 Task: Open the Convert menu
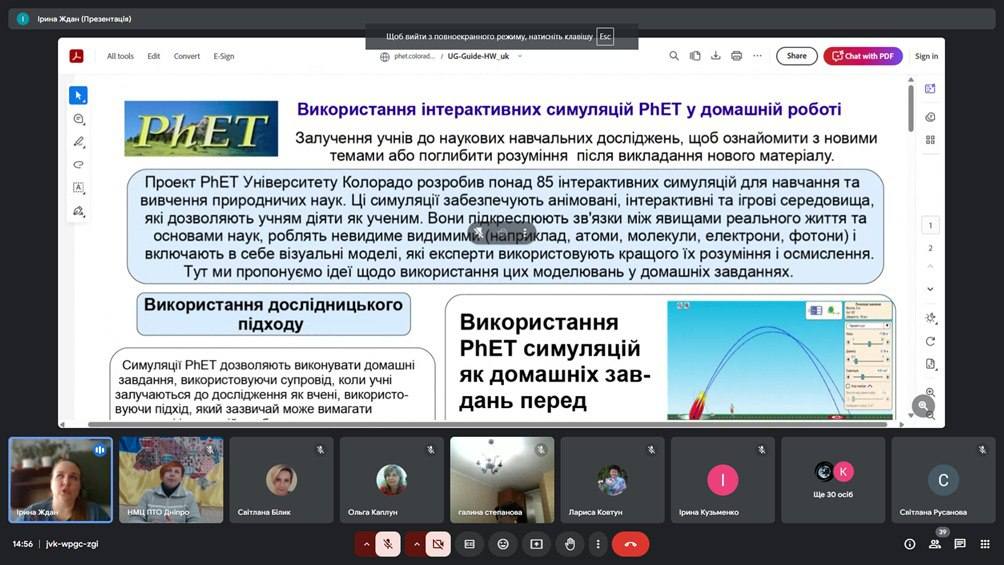(187, 56)
